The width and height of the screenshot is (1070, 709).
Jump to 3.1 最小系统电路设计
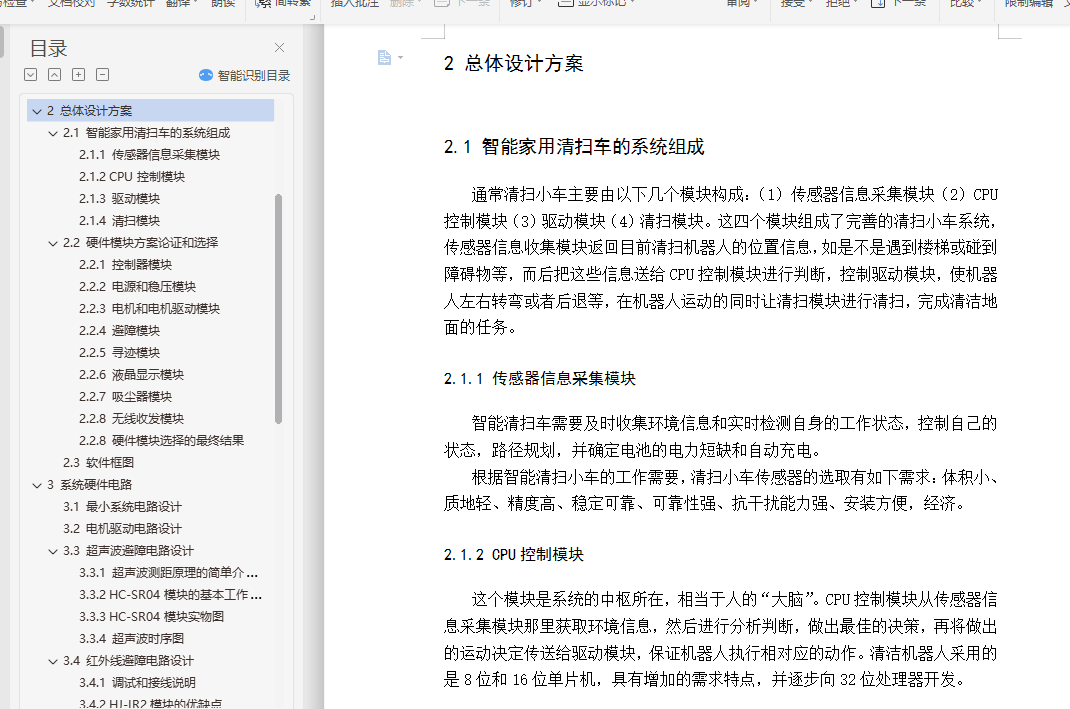click(x=122, y=506)
